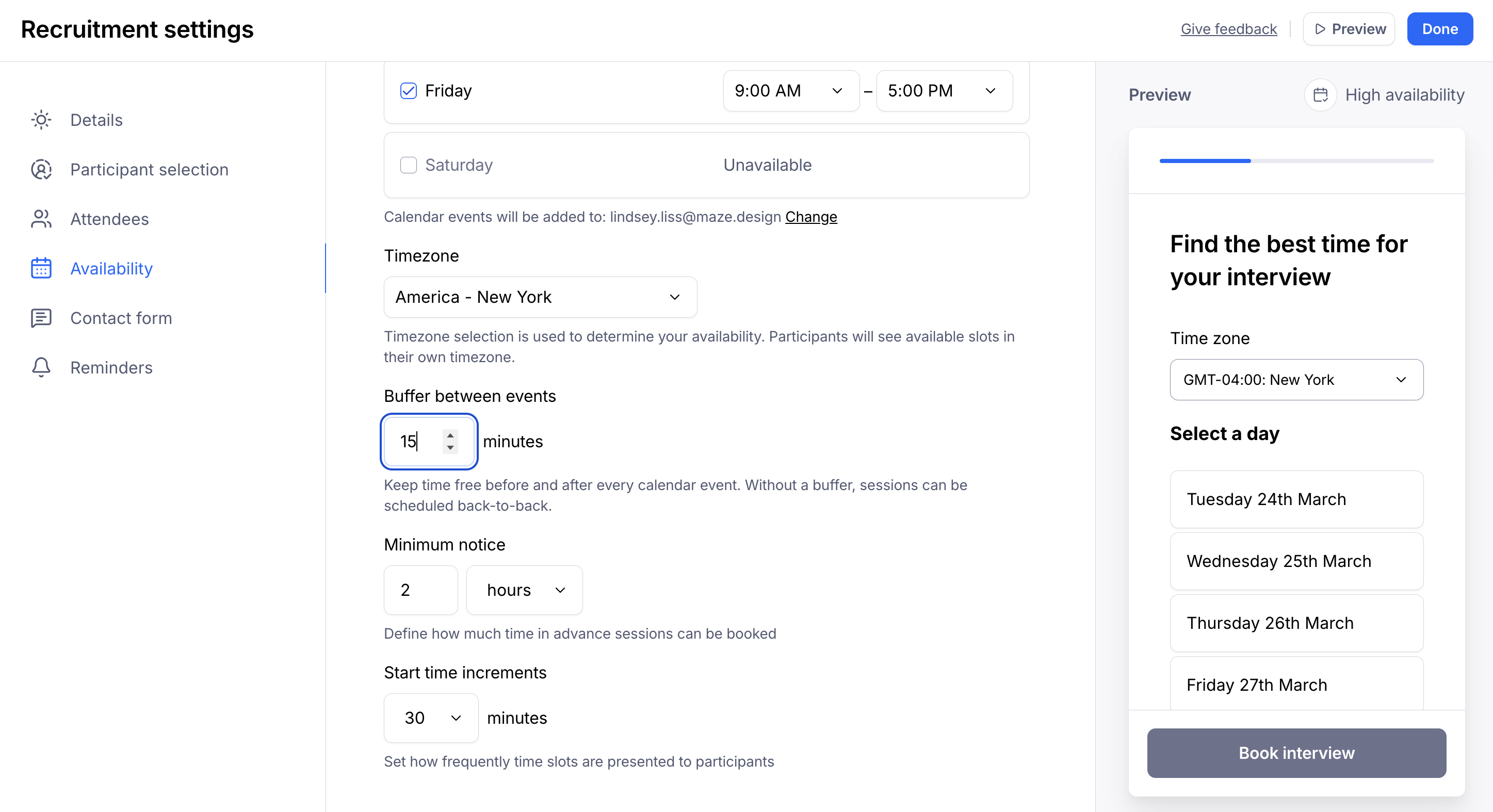Click the Attendees people icon
The width and height of the screenshot is (1493, 812).
click(x=41, y=219)
